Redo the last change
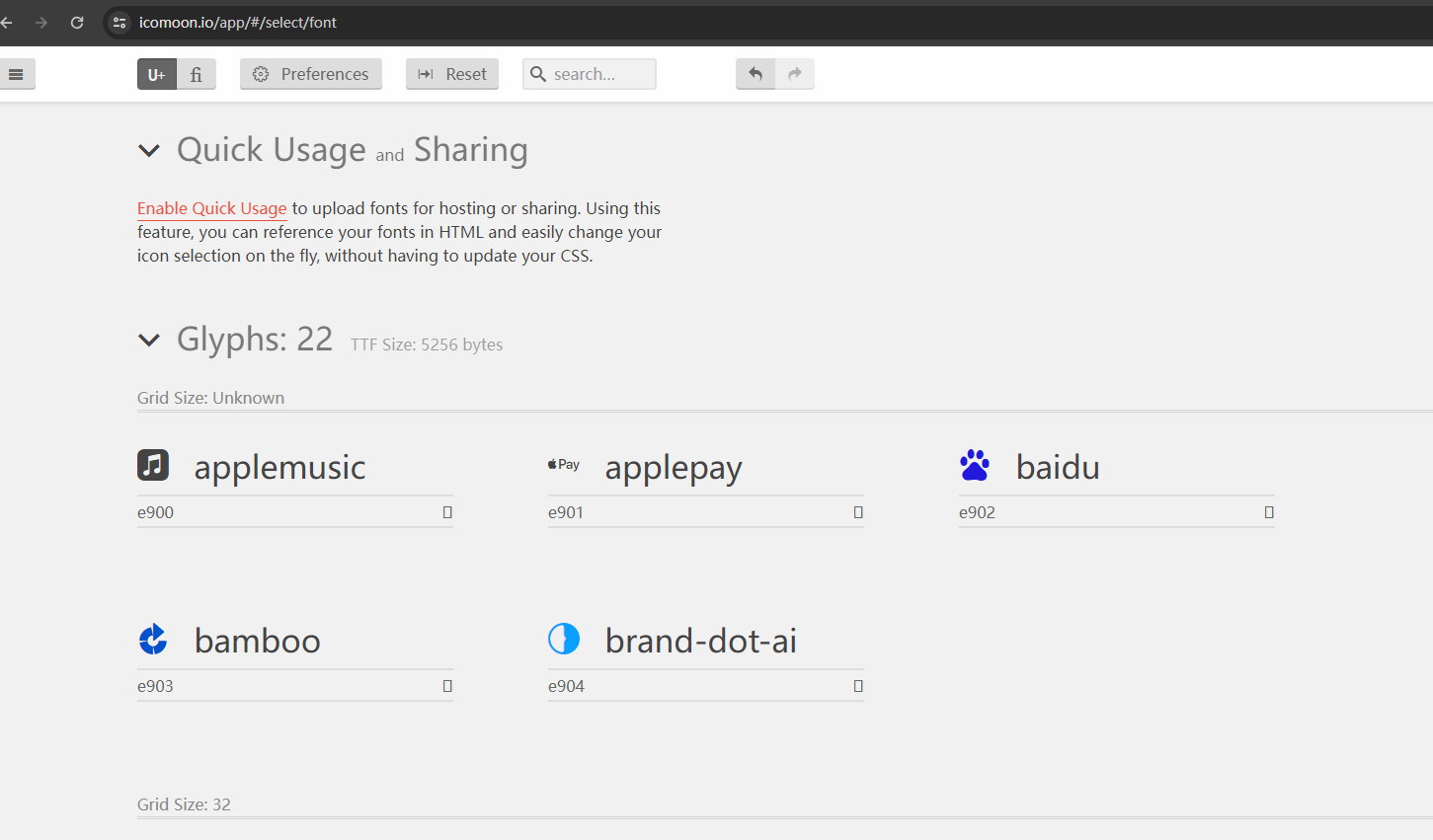 (x=795, y=74)
